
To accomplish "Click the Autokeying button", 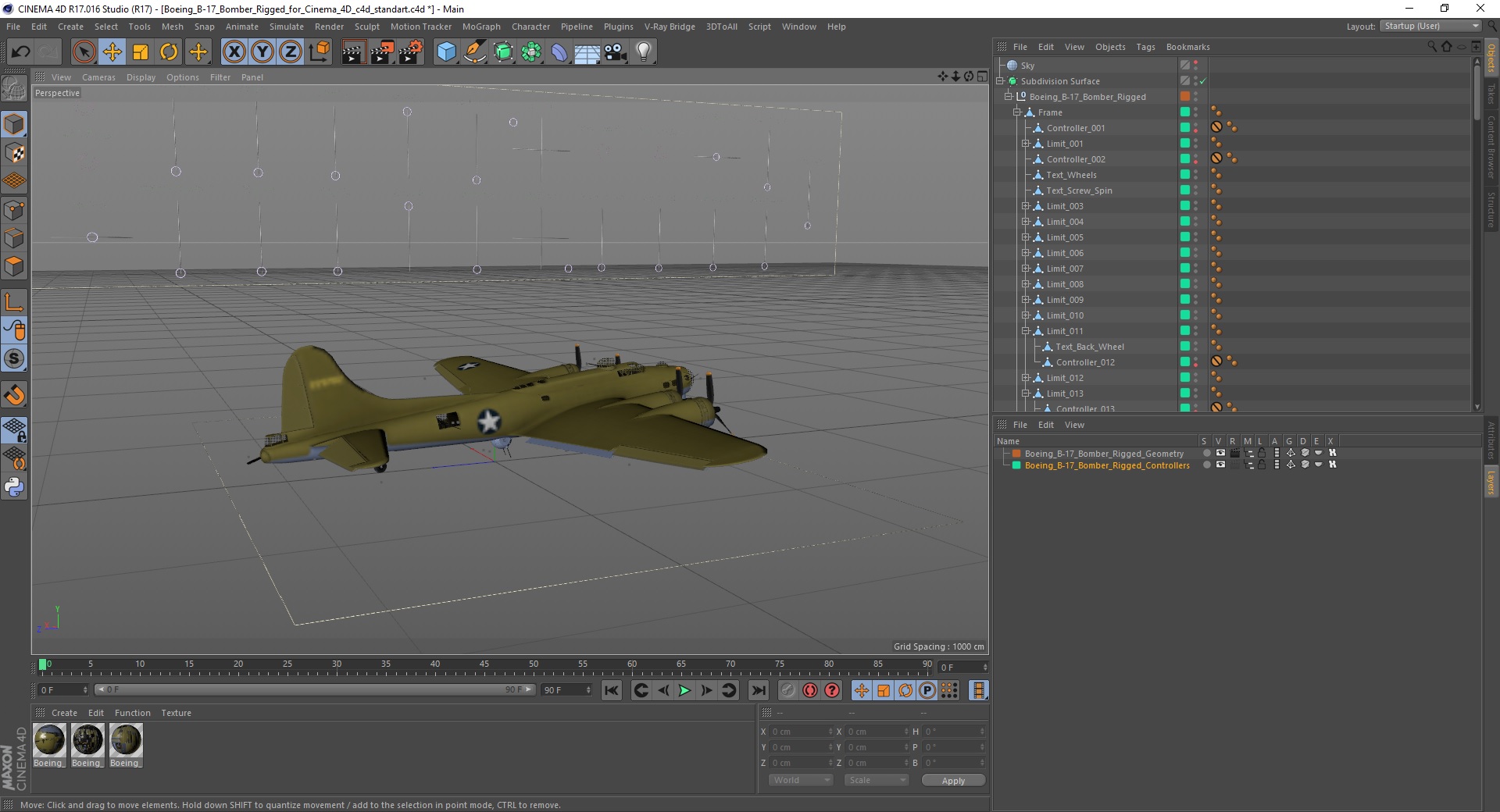I will pyautogui.click(x=810, y=690).
